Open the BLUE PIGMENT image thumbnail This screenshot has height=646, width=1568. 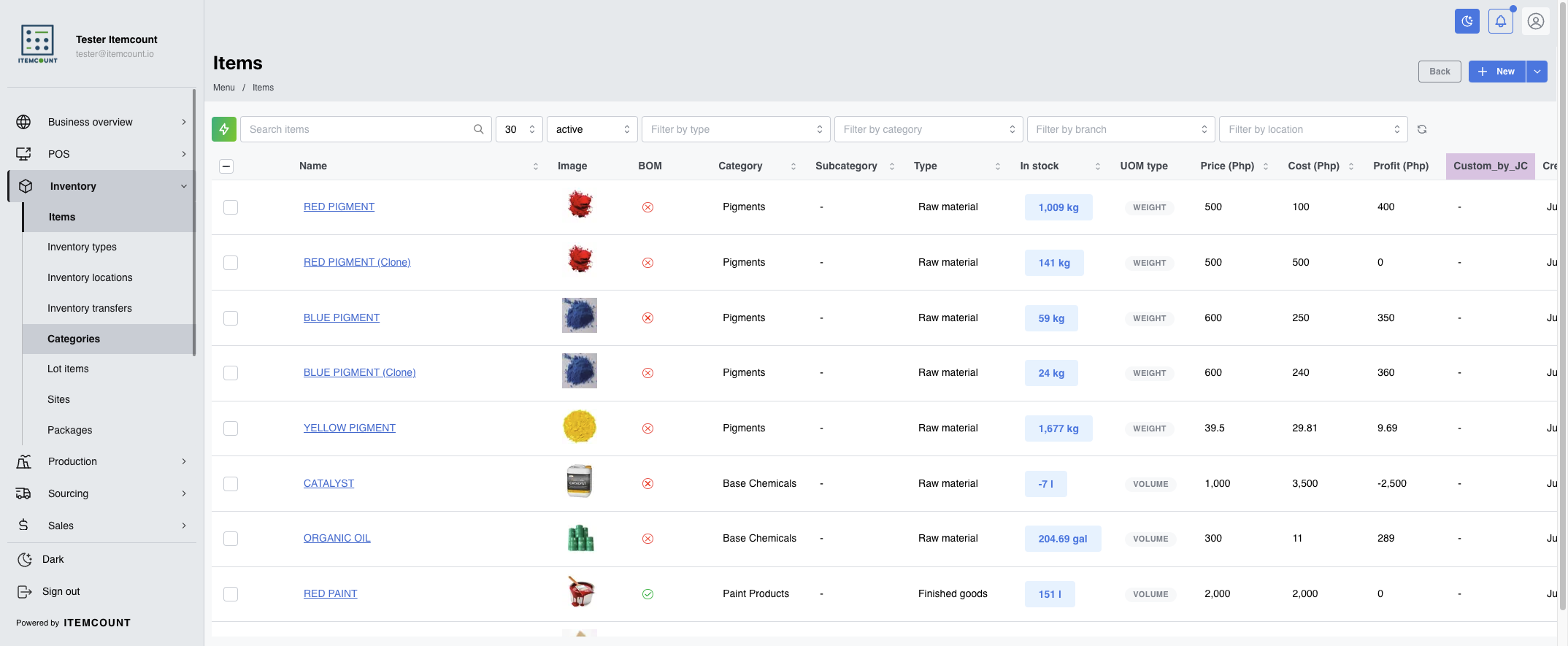click(580, 315)
